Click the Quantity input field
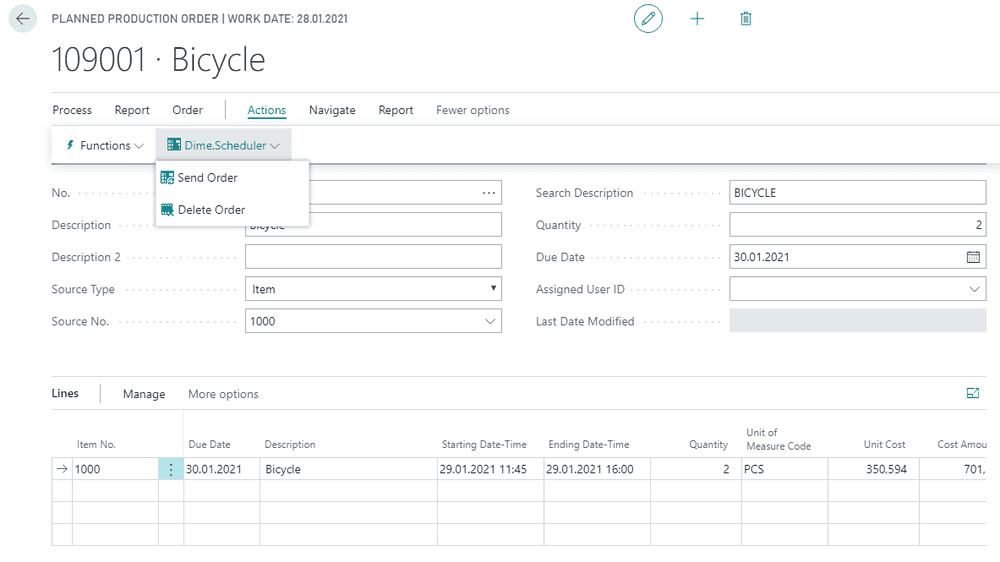The width and height of the screenshot is (1000, 562). [x=858, y=225]
